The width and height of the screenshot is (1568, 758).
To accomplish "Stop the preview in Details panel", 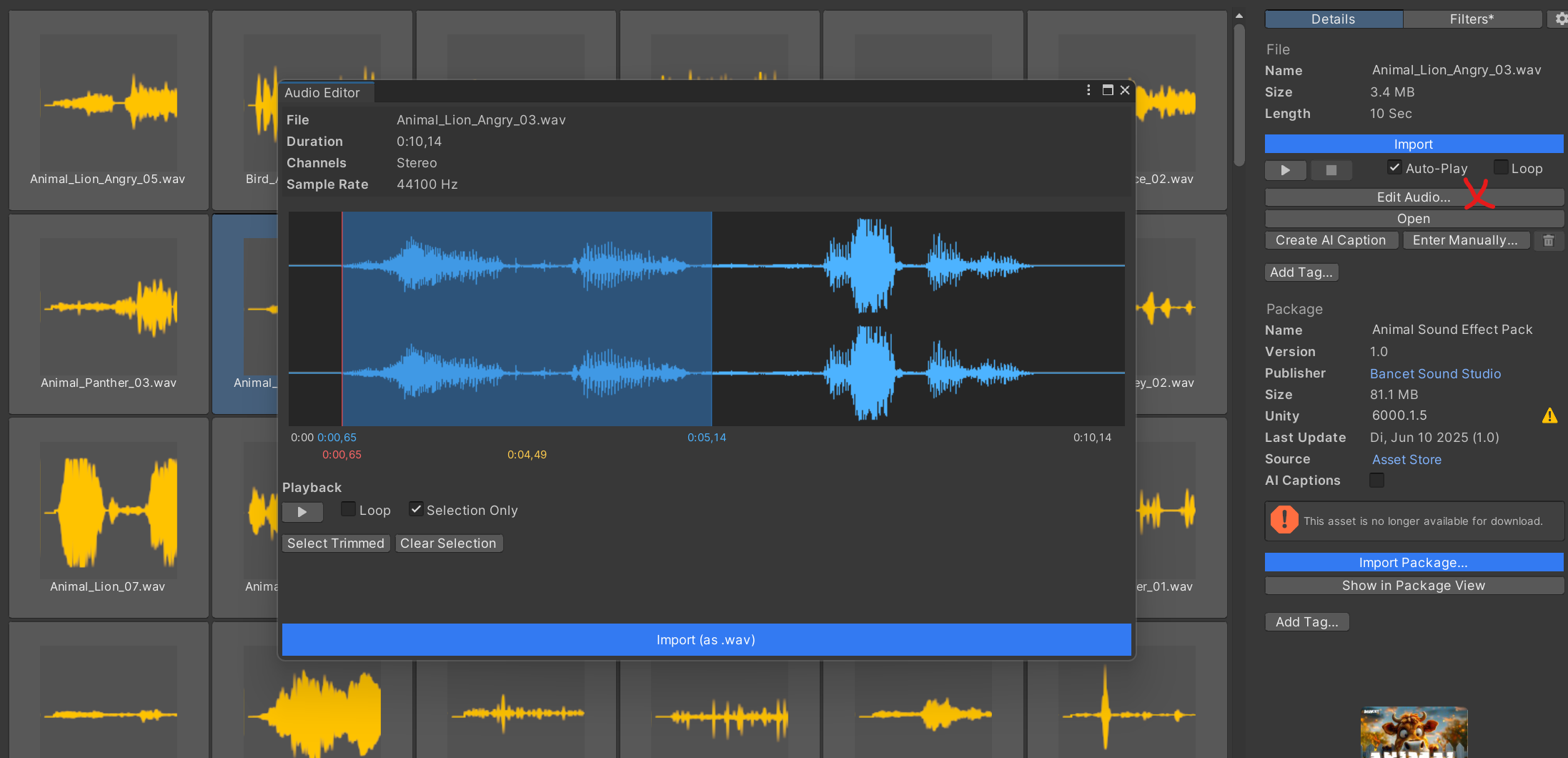I will [x=1331, y=170].
